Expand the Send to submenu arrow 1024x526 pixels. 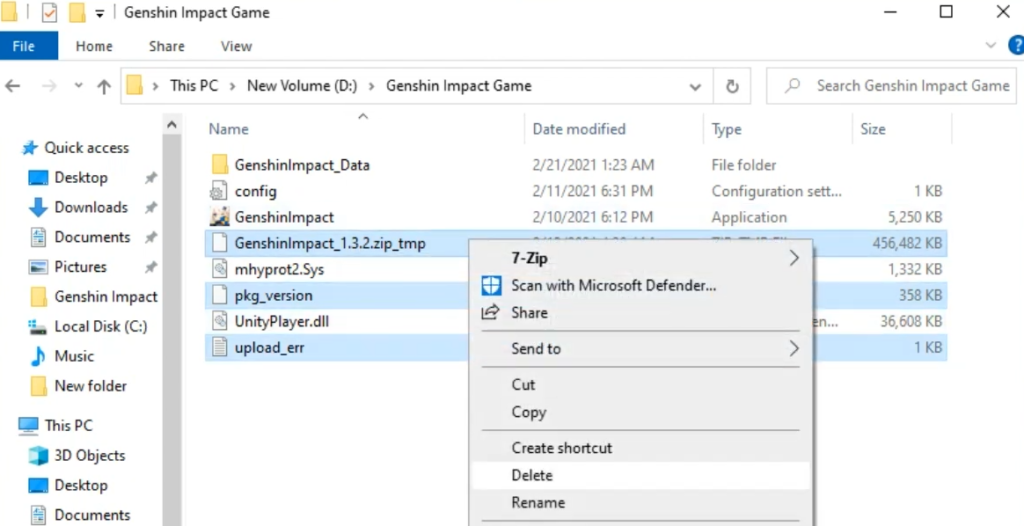[794, 349]
